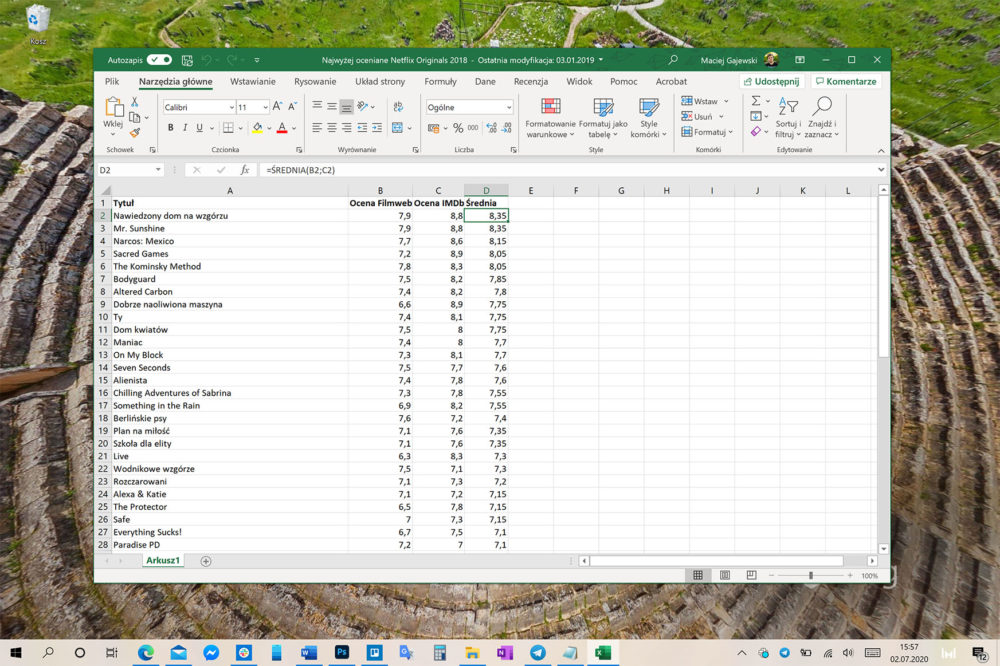The image size is (1000, 666).
Task: Decrease decimal places
Action: click(506, 128)
